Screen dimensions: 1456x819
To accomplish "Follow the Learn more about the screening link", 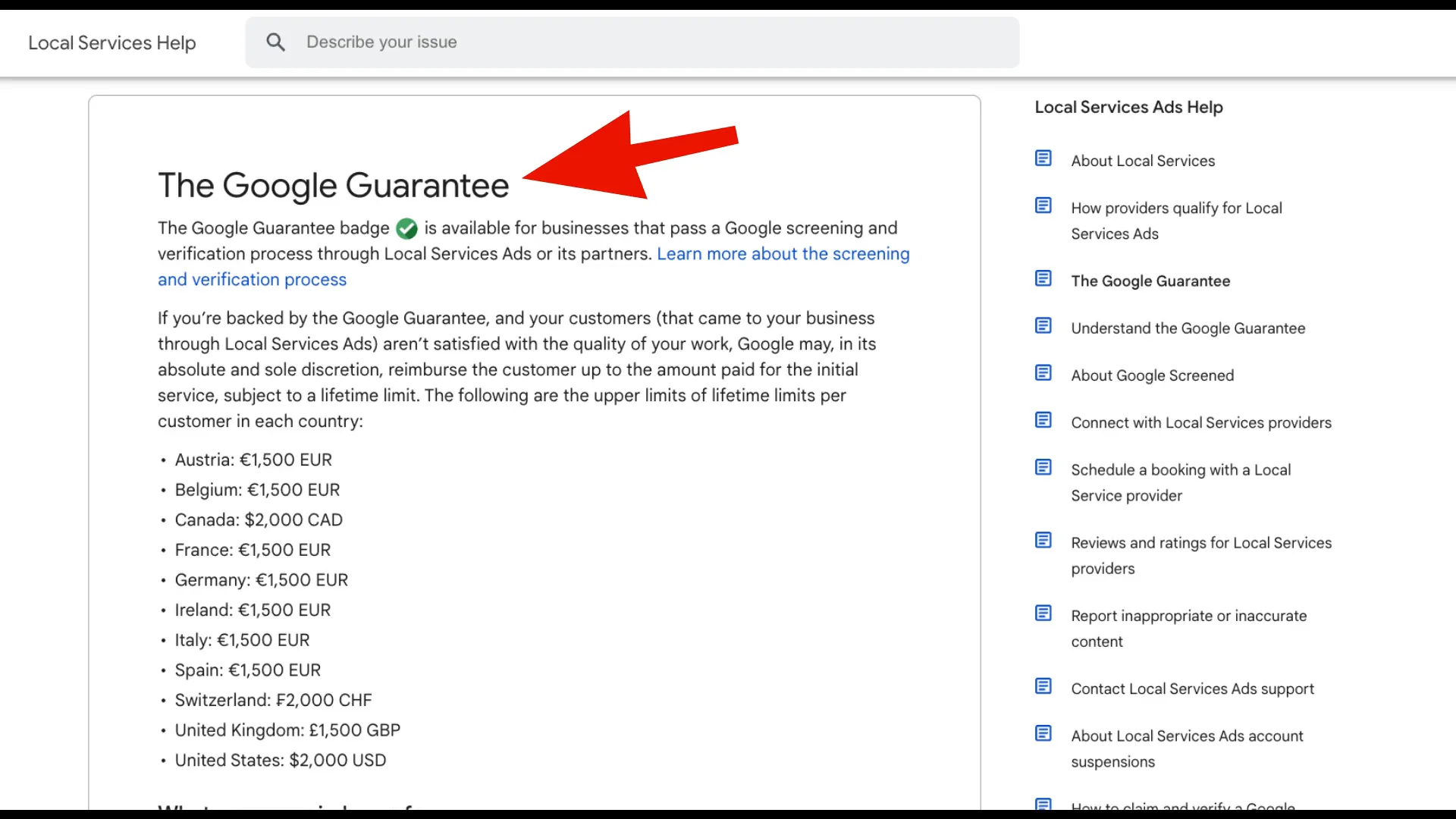I will coord(783,254).
